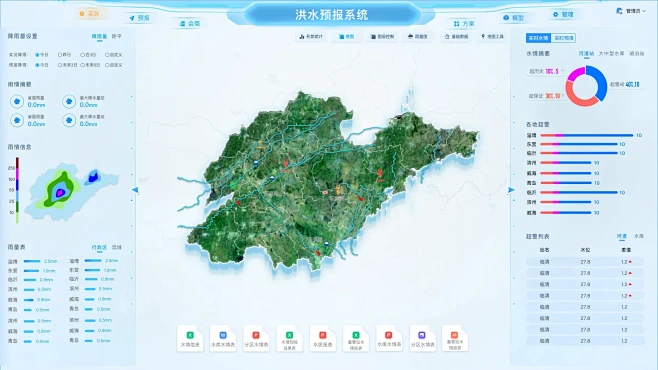Select the 河道 tab in 超警列表
This screenshot has height=370, width=658.
(x=621, y=237)
